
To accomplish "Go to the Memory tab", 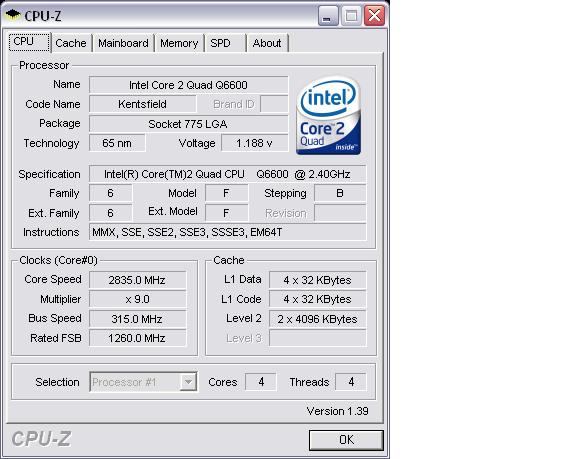I will click(x=179, y=43).
